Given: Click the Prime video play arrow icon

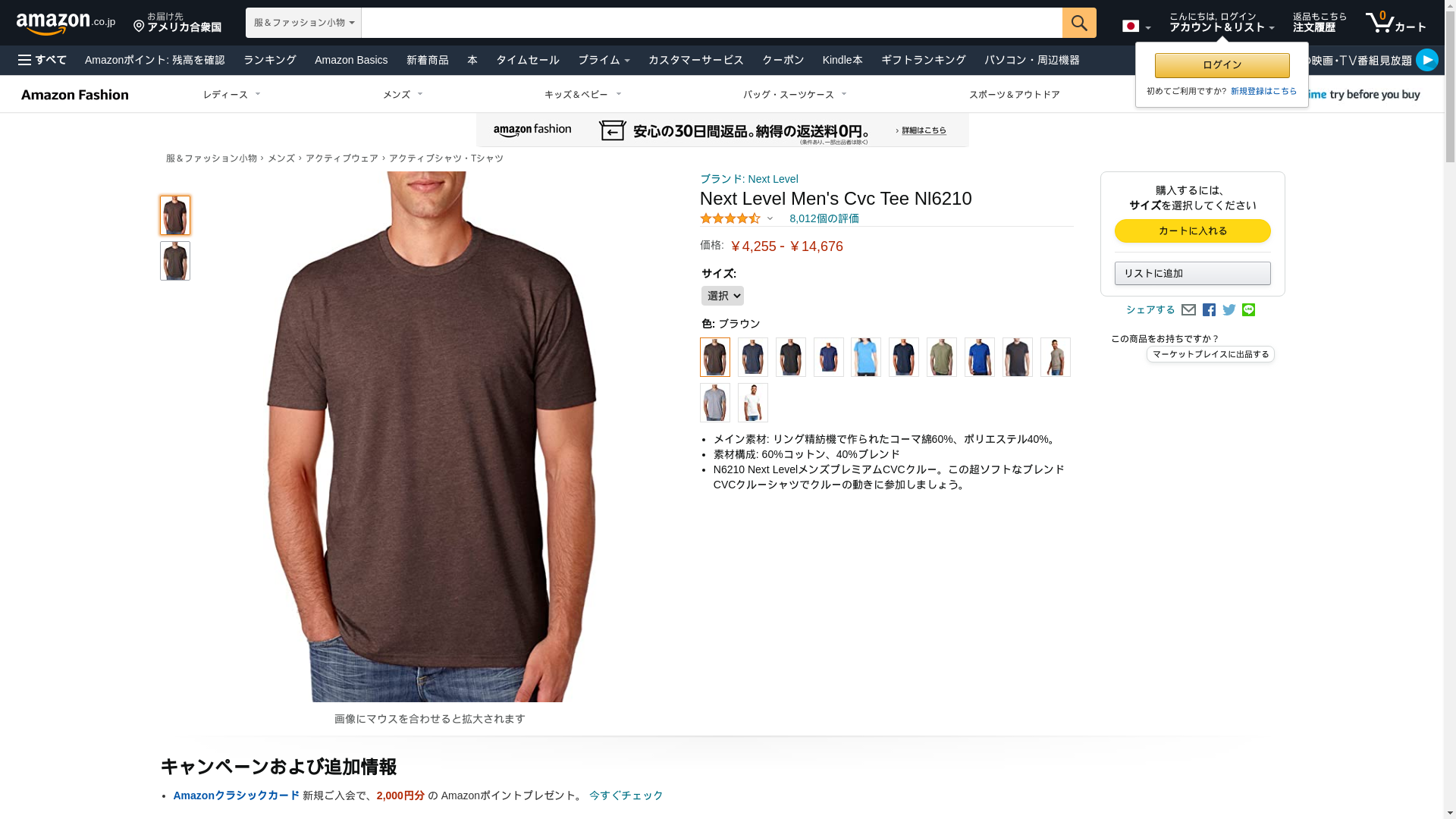Looking at the screenshot, I should pyautogui.click(x=1426, y=60).
